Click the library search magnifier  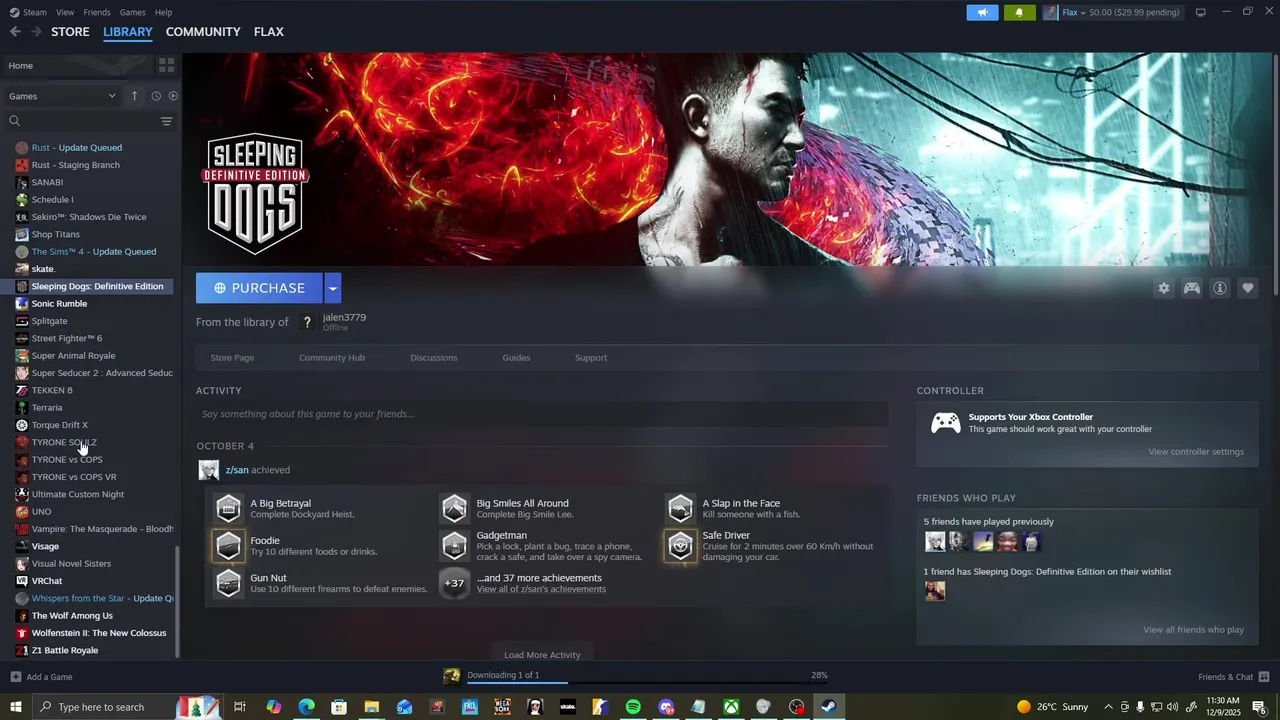click(15, 121)
